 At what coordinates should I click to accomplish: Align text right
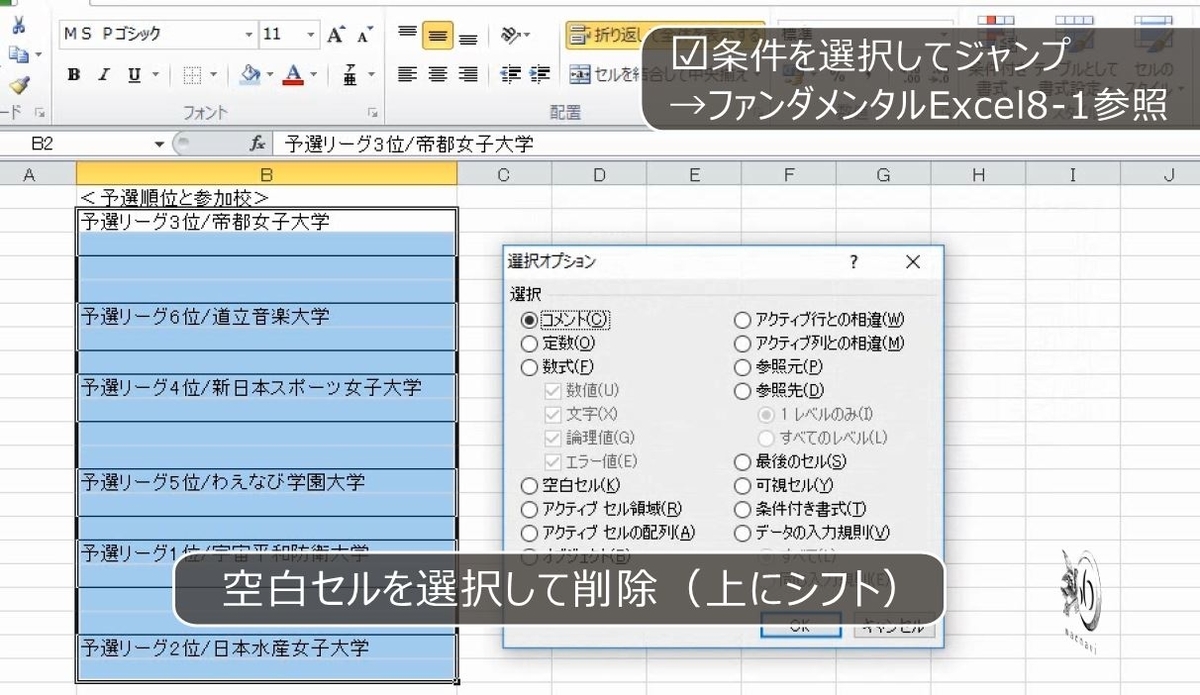467,74
